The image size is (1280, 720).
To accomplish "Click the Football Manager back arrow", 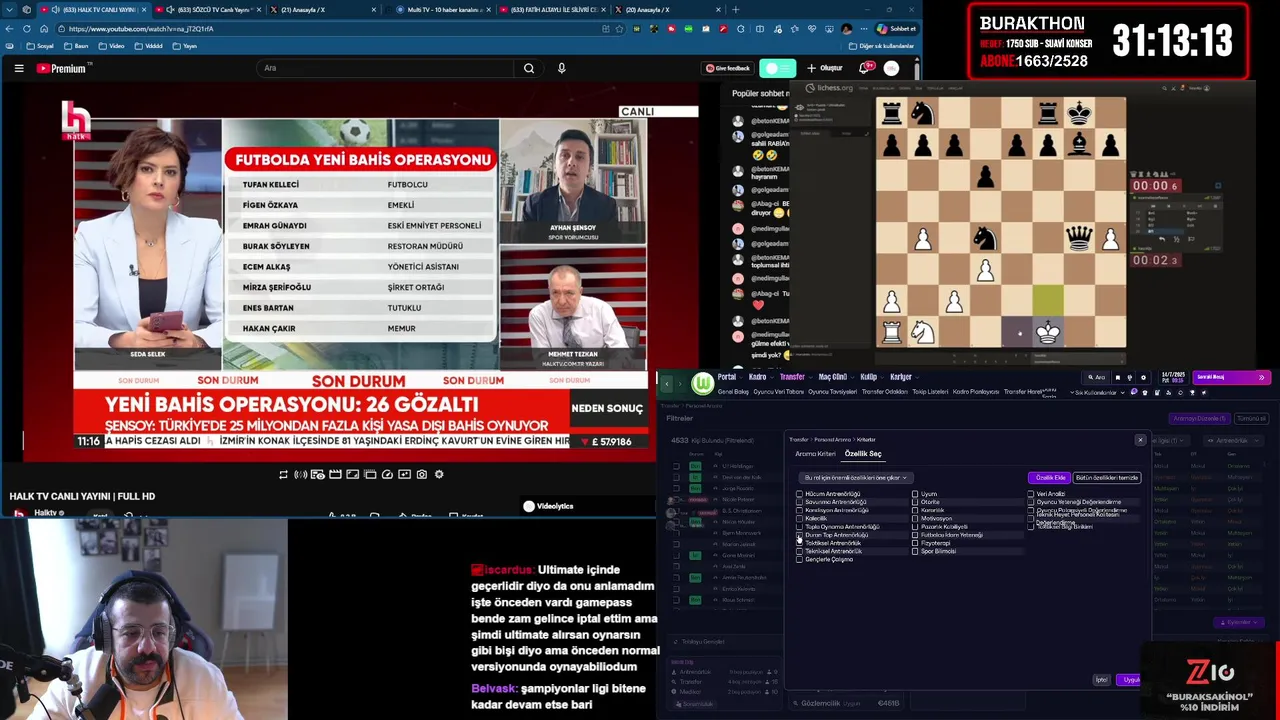I will (x=667, y=383).
